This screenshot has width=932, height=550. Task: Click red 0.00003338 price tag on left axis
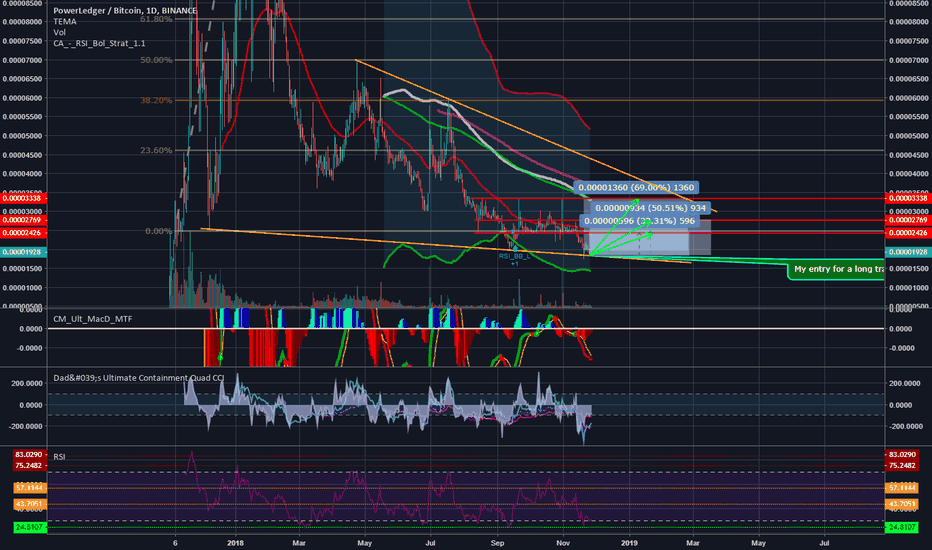[23, 198]
